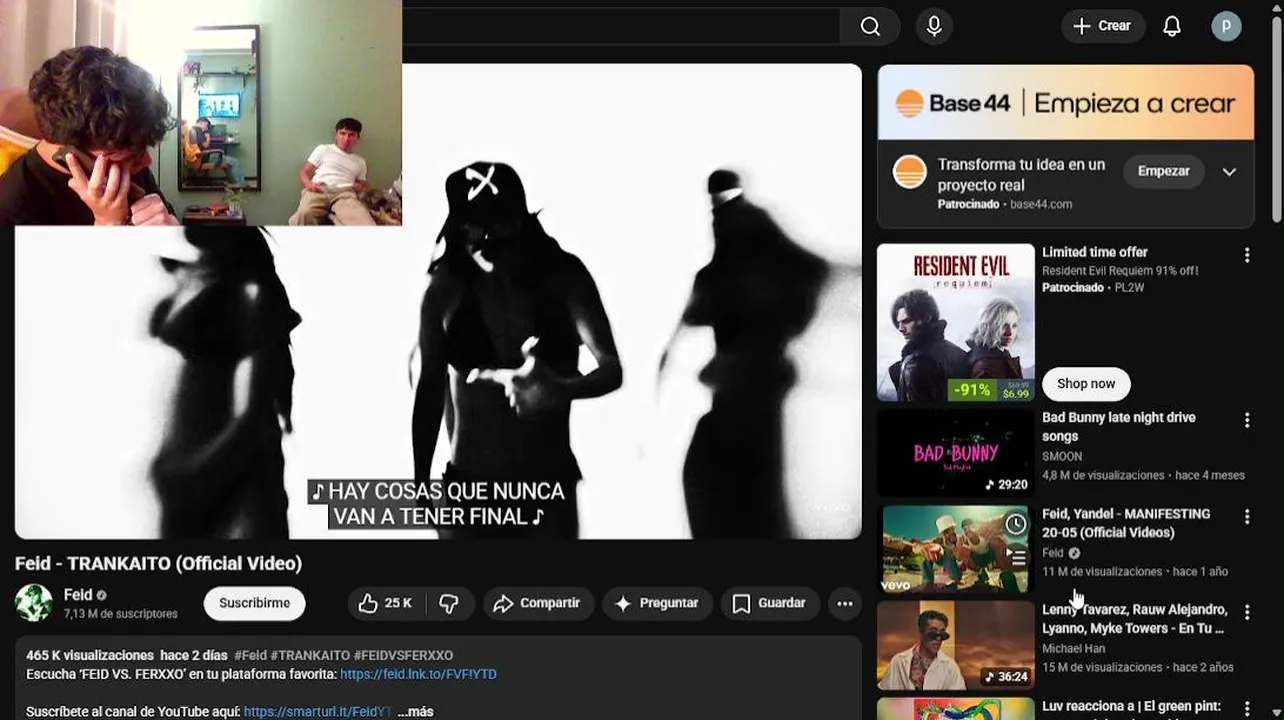Open options for Lenny Tavarez mix video
Screen dimensions: 1284x720
(x=1246, y=612)
